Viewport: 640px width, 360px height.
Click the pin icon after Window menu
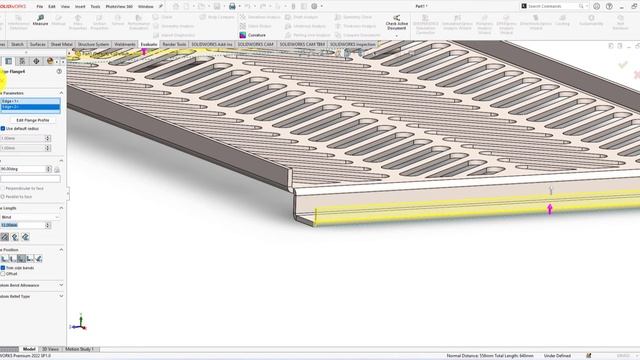point(161,6)
